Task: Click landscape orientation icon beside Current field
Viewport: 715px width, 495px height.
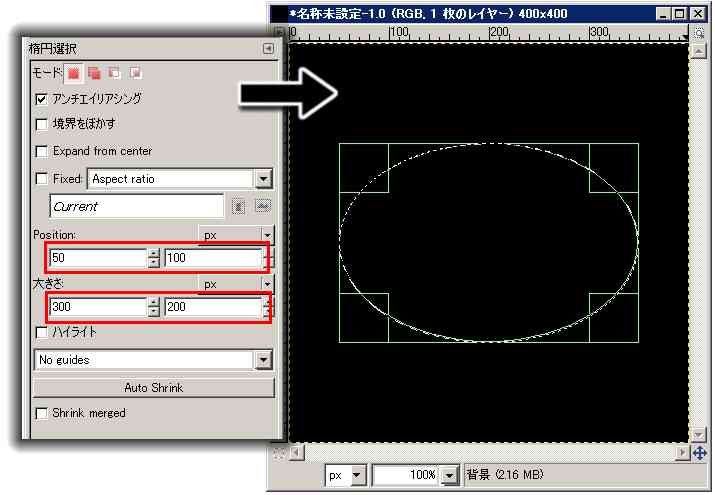Action: [x=262, y=206]
